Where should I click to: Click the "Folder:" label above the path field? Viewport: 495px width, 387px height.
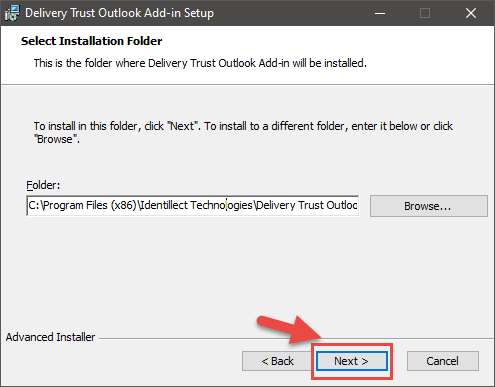43,185
